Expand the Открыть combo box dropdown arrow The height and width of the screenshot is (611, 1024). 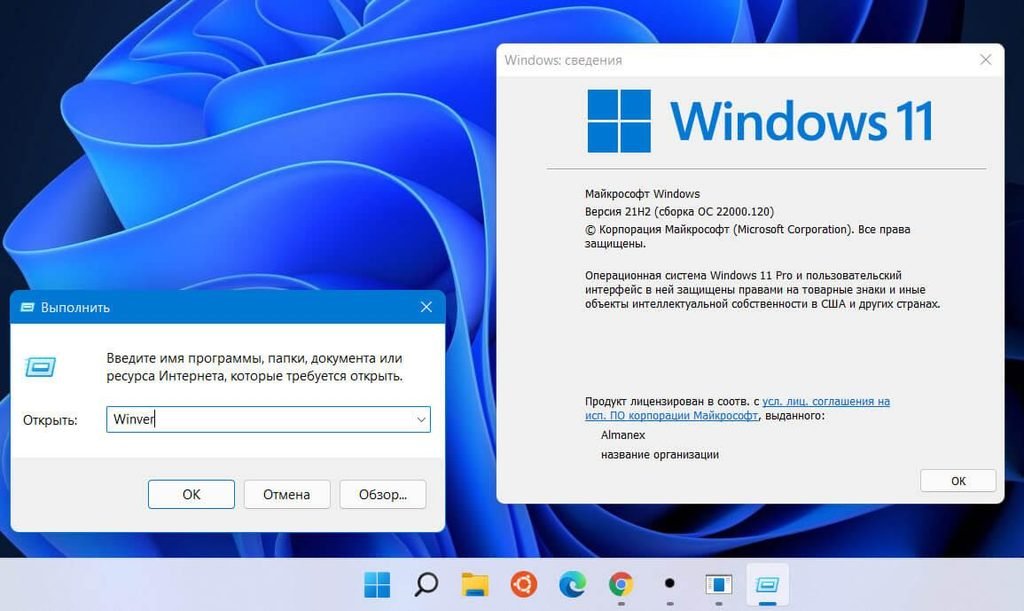pos(421,419)
